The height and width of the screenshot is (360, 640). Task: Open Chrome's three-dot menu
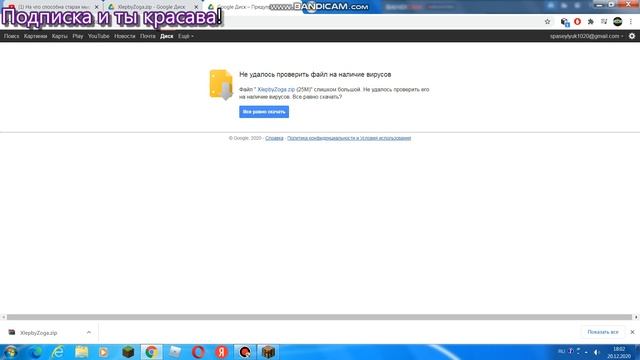[631, 22]
